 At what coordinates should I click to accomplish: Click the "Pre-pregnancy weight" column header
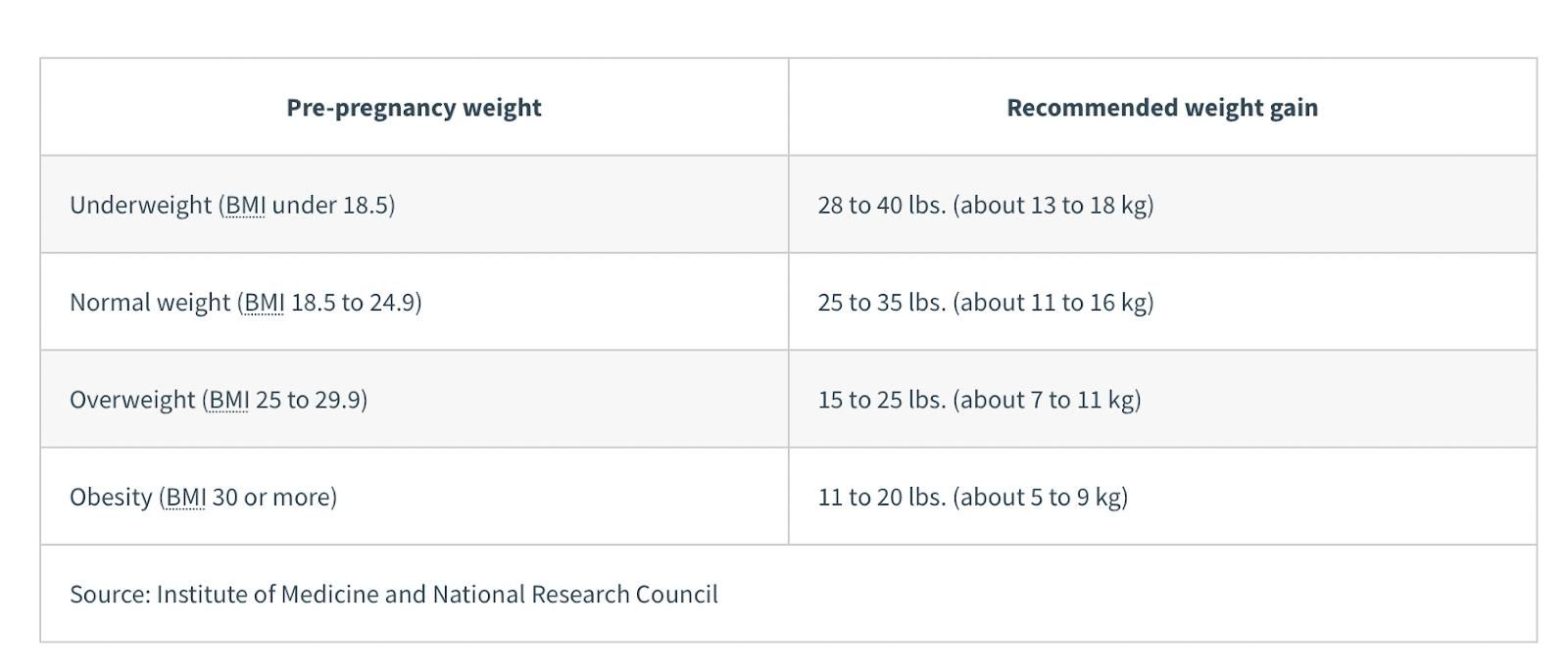(414, 108)
